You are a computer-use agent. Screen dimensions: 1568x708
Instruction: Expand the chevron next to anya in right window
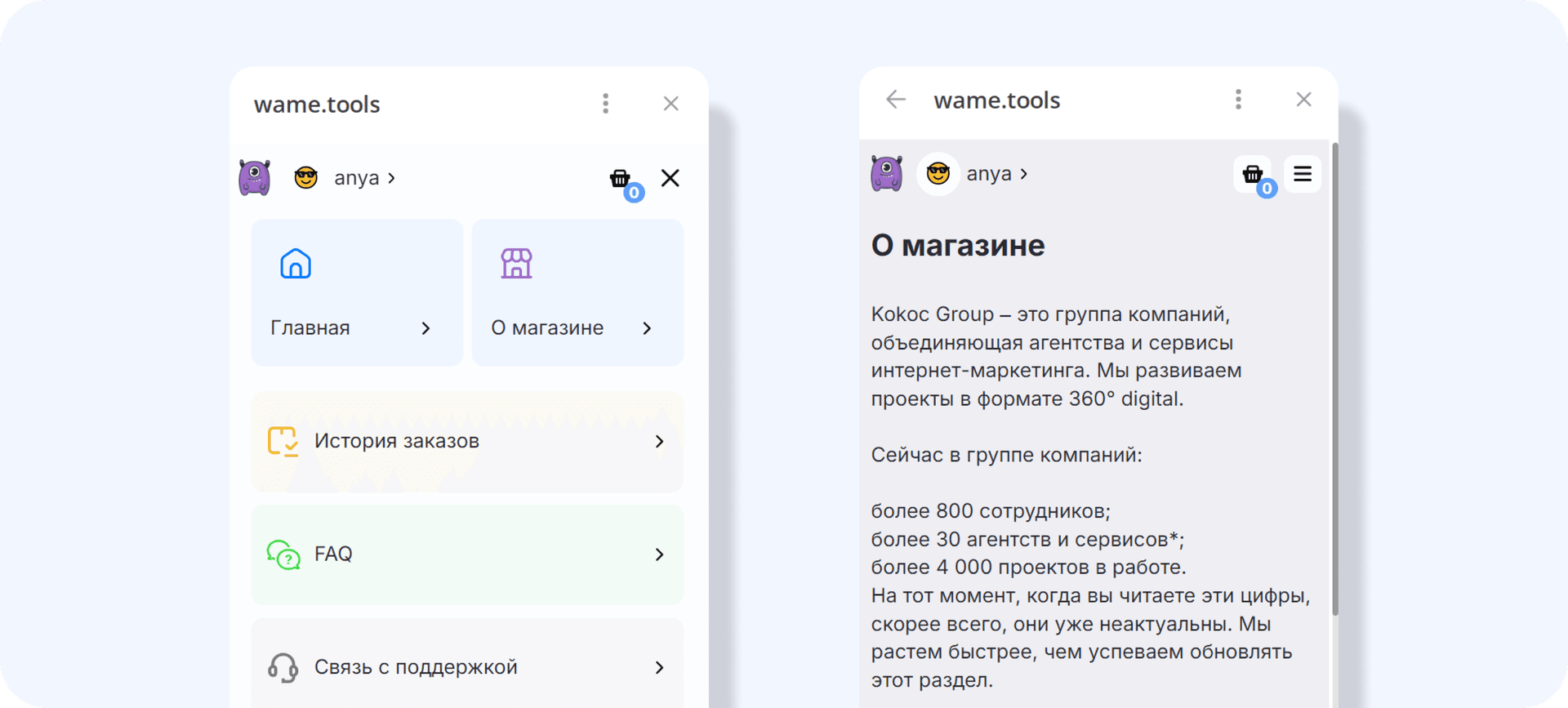pyautogui.click(x=1024, y=174)
